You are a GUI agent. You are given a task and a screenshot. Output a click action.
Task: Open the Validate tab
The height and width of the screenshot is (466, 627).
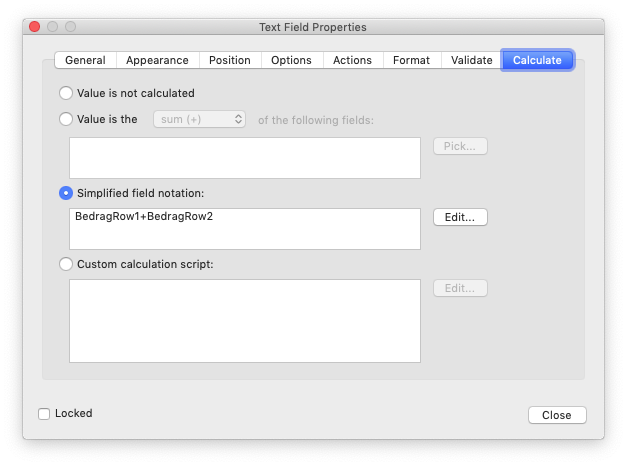point(471,60)
